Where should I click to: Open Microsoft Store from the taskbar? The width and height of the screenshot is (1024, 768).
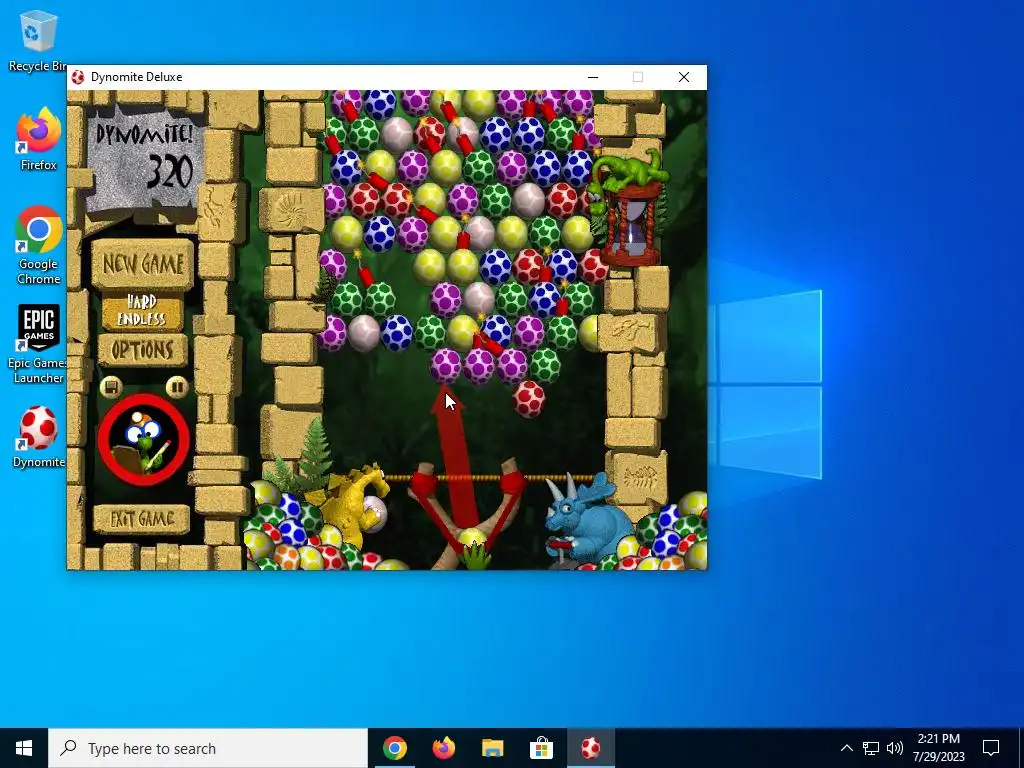click(541, 748)
